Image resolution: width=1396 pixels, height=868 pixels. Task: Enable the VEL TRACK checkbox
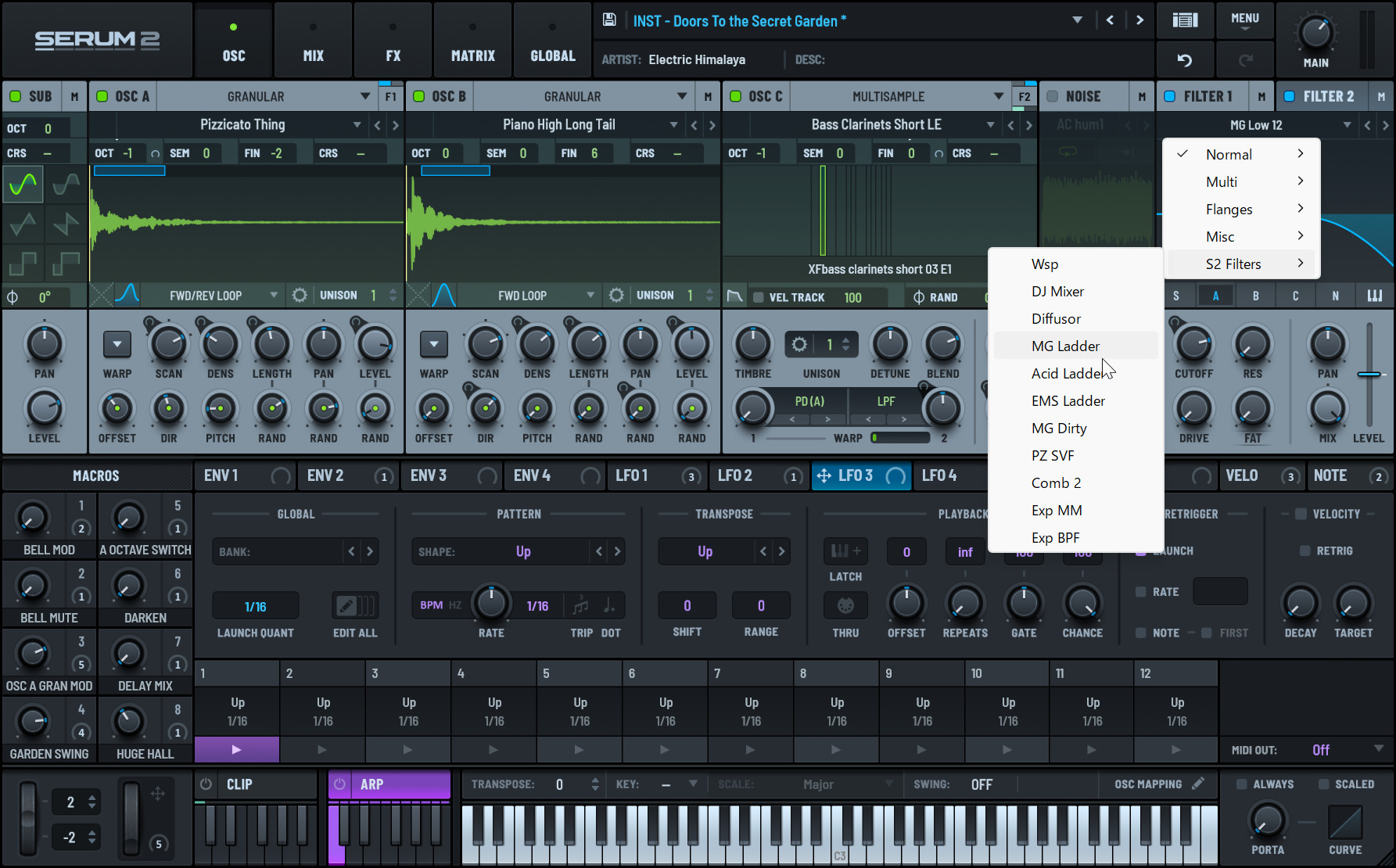click(758, 297)
